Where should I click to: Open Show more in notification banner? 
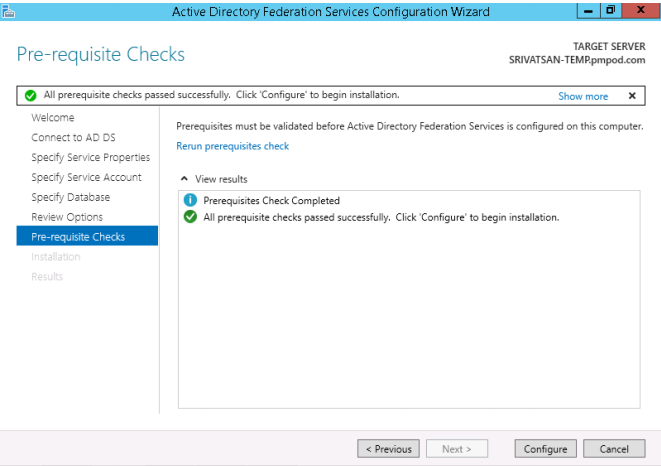coord(583,96)
